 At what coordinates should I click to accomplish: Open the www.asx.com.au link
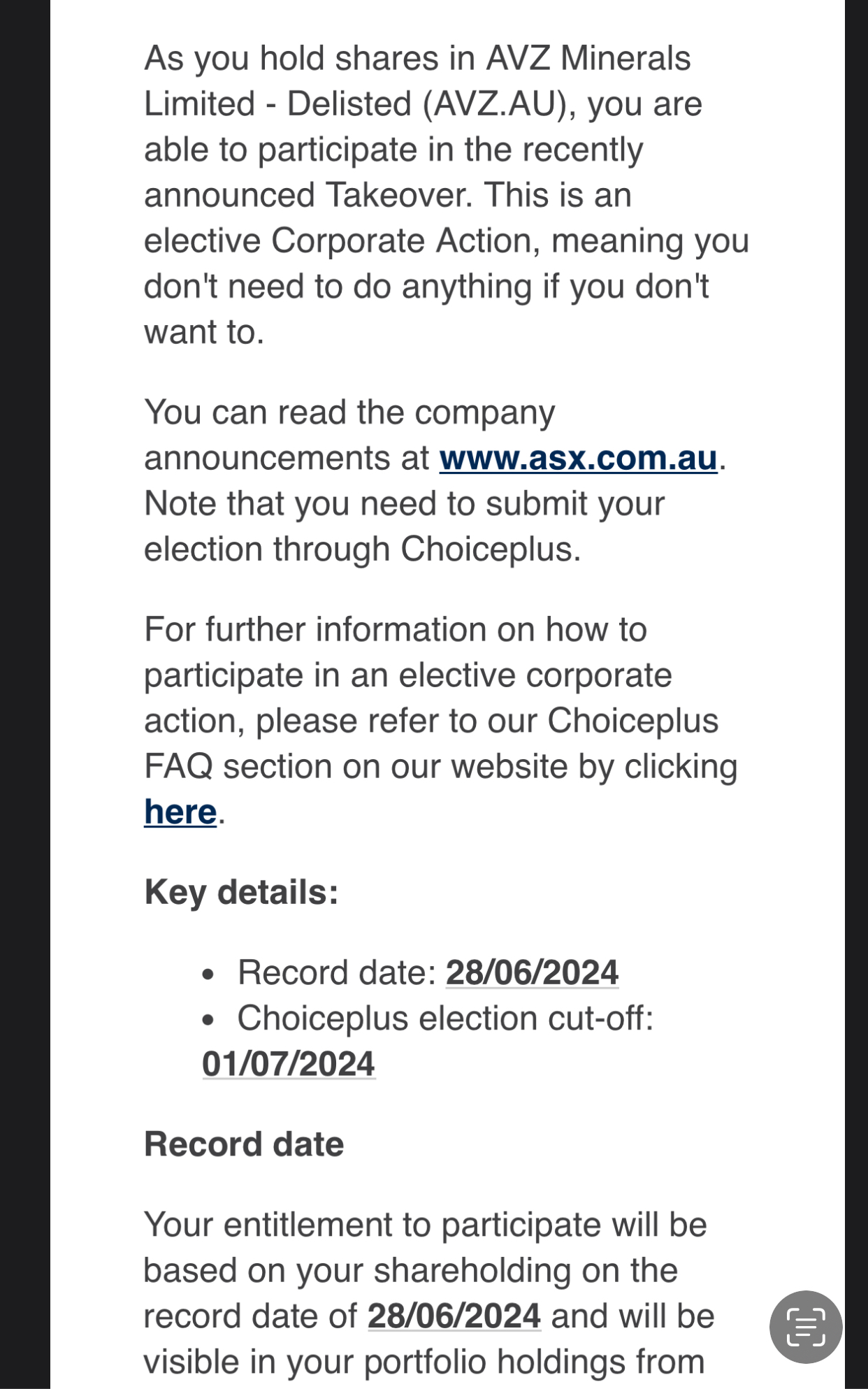578,459
